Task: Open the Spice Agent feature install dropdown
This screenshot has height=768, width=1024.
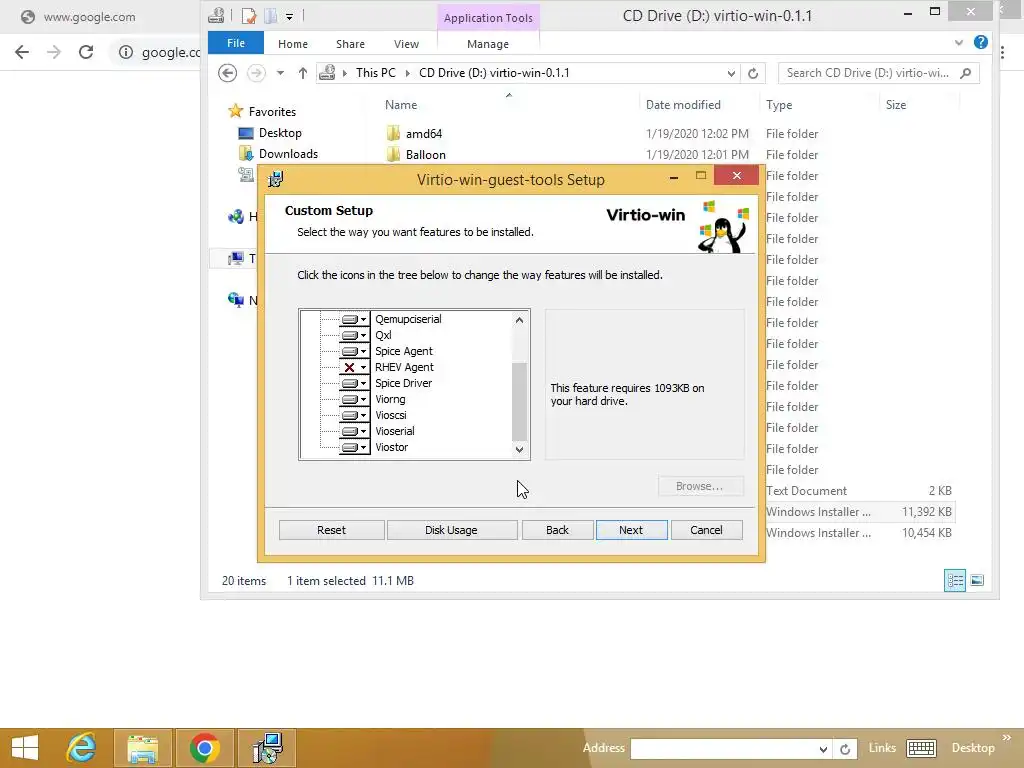Action: (354, 351)
